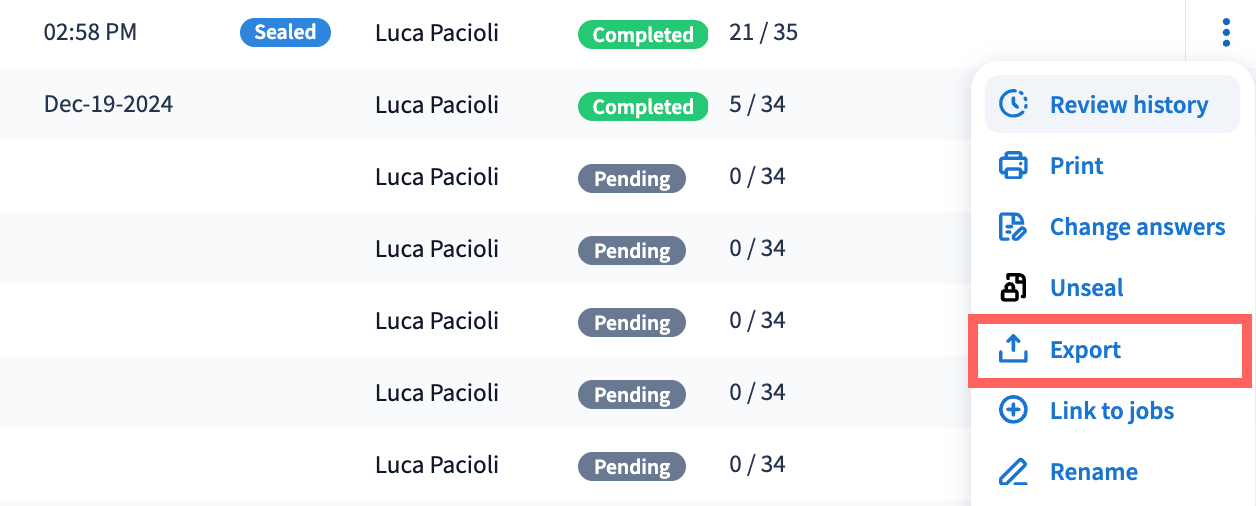Click the Review history clock icon
Viewport: 1256px width, 506px height.
(x=1014, y=104)
